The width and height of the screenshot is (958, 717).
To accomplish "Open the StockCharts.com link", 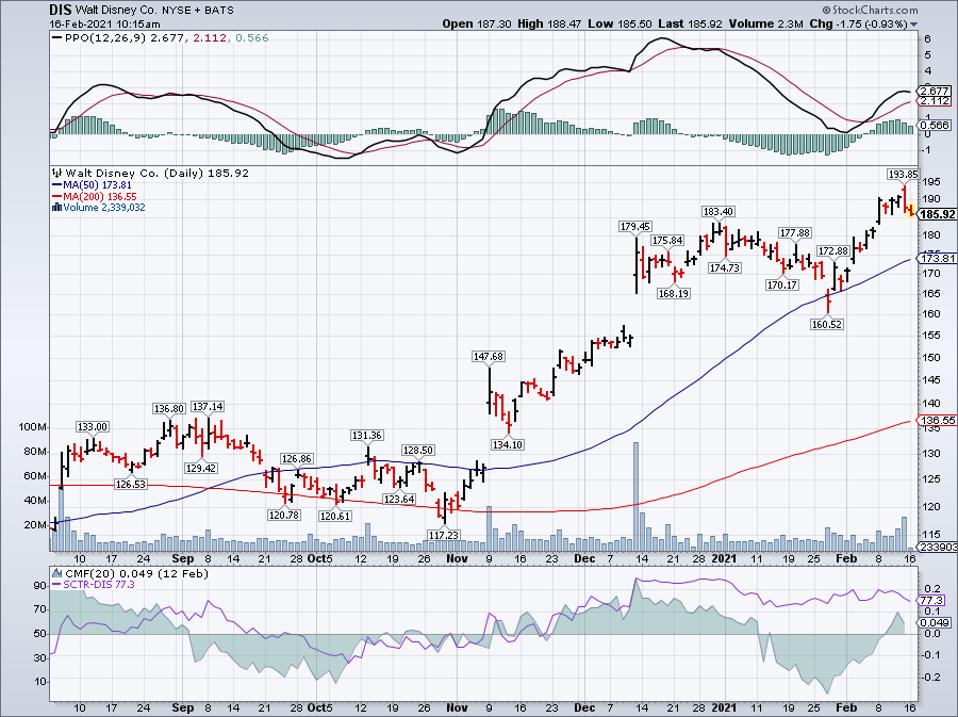I will [x=874, y=10].
